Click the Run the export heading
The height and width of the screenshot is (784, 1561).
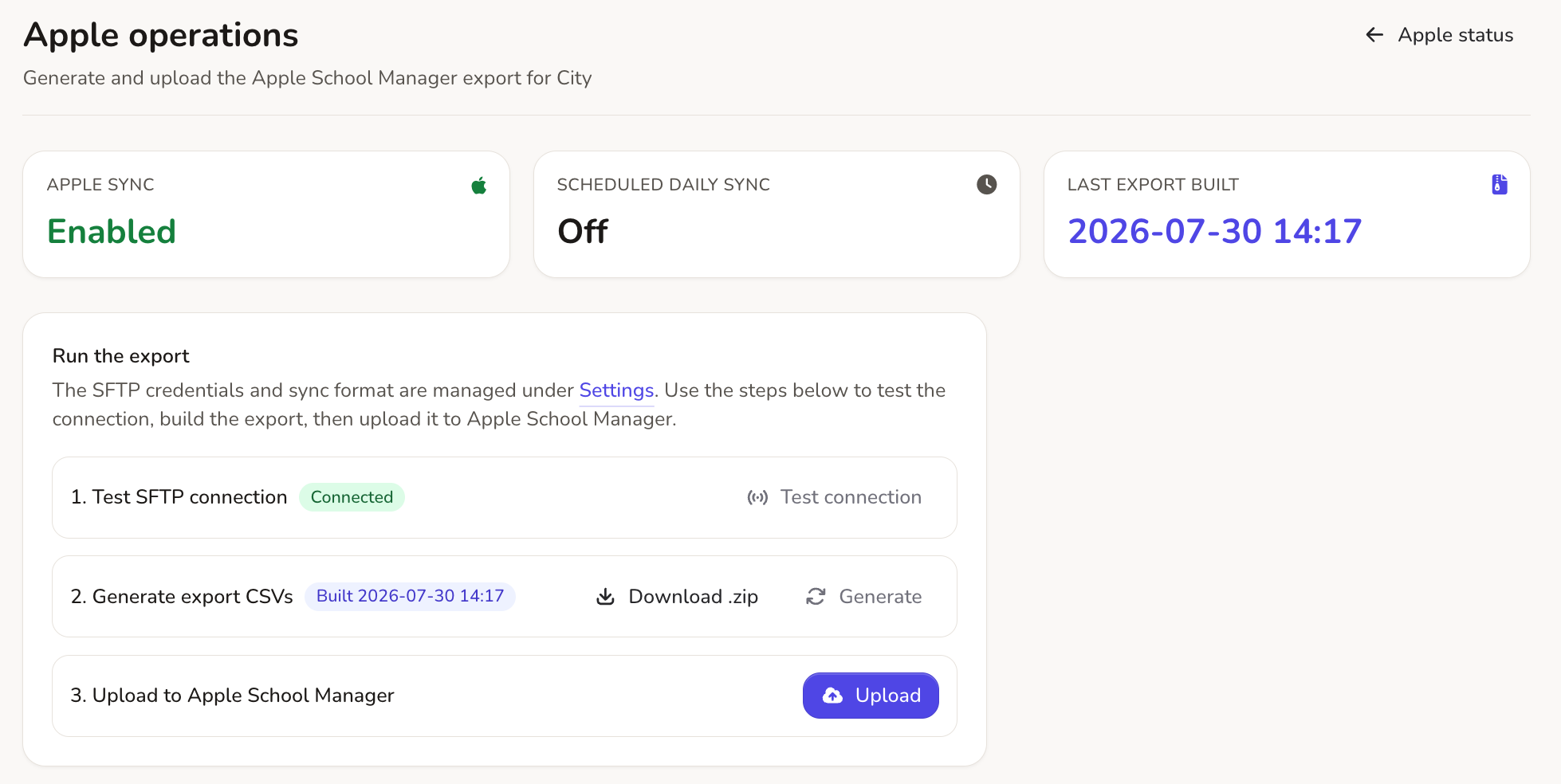[121, 356]
